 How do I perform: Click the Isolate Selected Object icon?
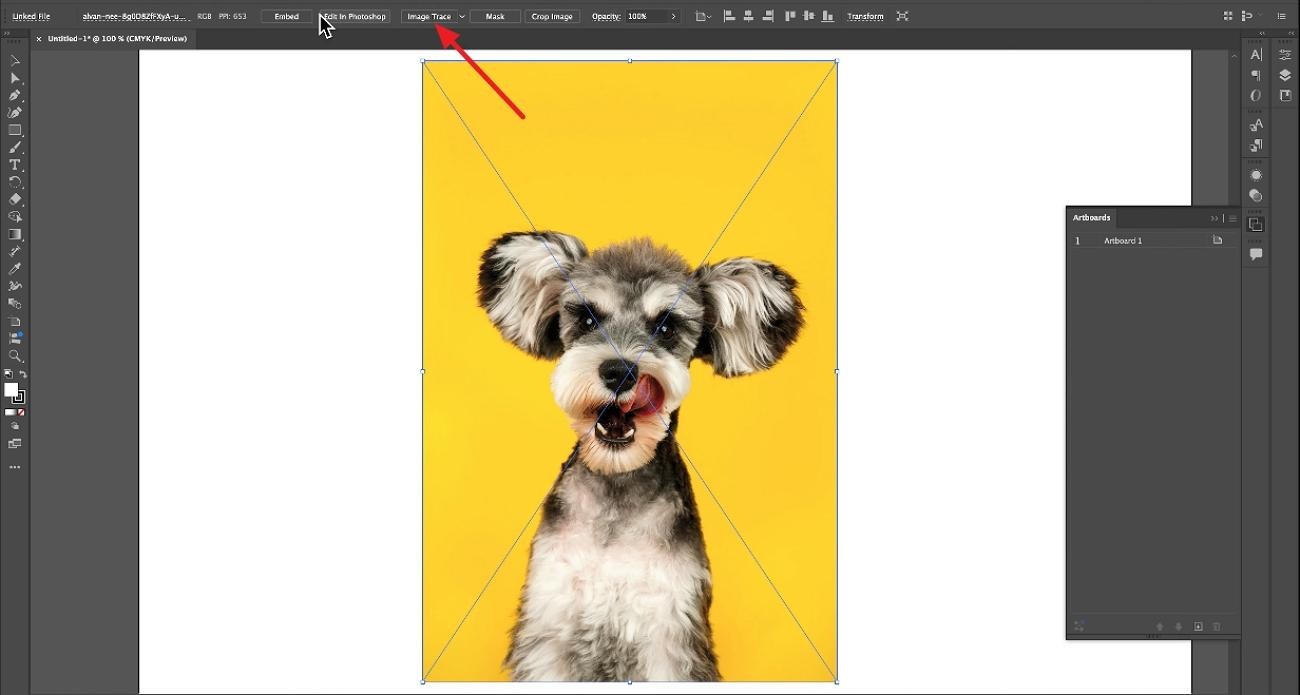(x=902, y=16)
